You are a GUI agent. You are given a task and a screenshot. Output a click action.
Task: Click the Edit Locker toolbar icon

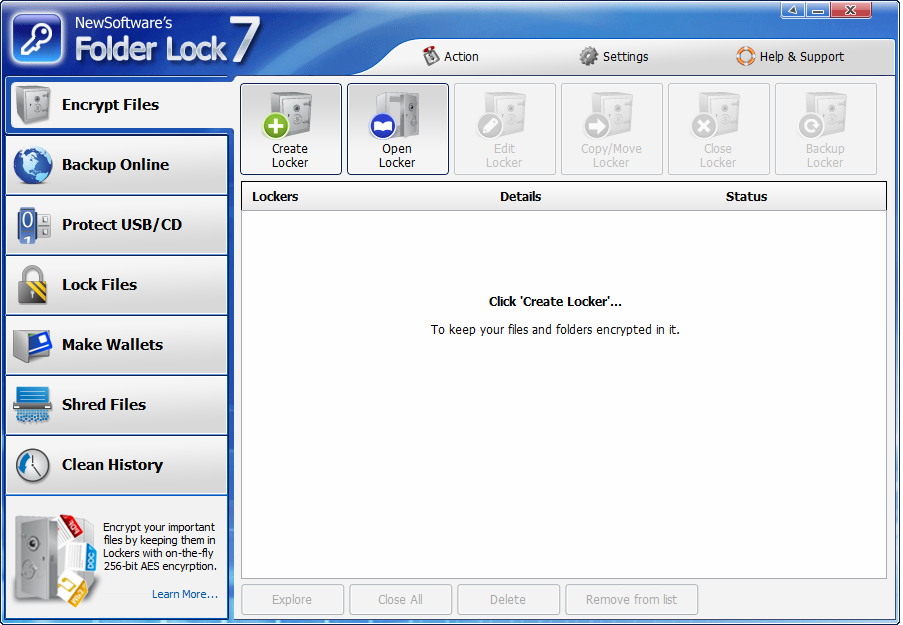[504, 129]
